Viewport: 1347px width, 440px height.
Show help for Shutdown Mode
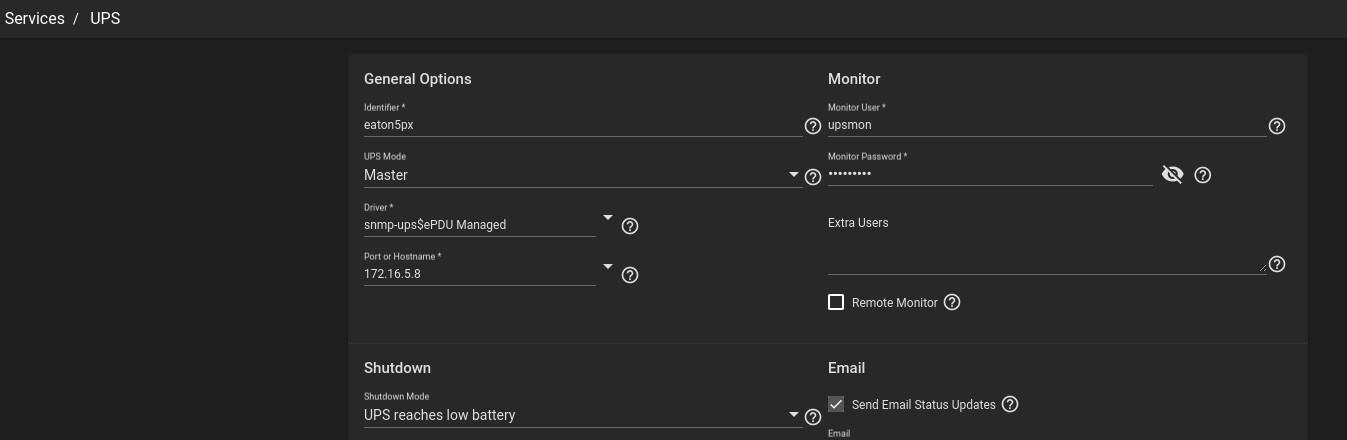(813, 417)
